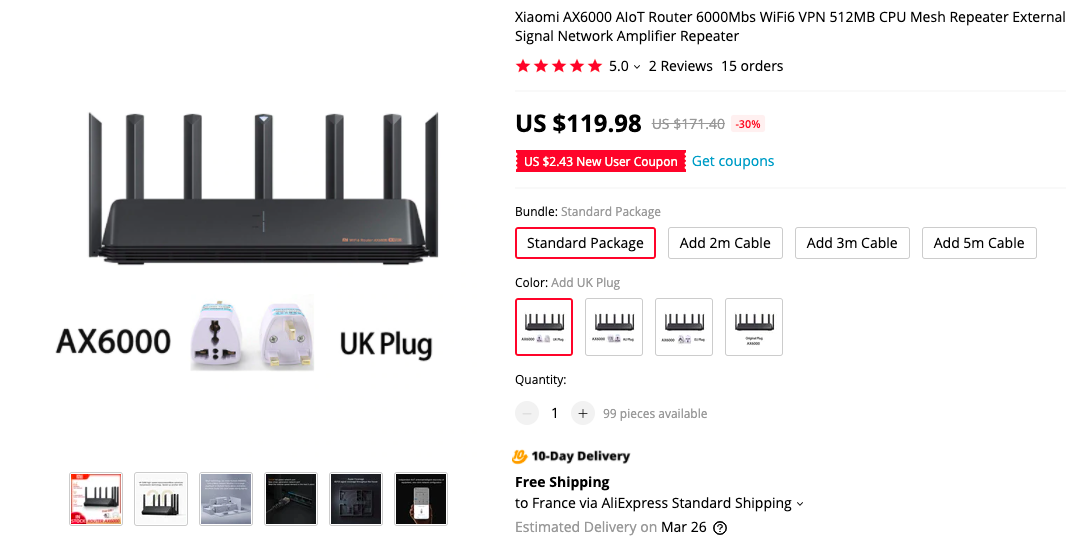Select the Standard Package bundle
This screenshot has width=1075, height=540.
coord(585,243)
